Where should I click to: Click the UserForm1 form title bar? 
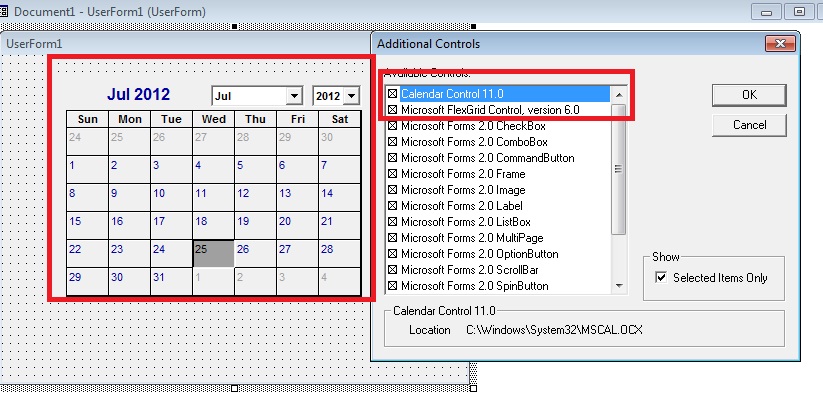point(185,44)
